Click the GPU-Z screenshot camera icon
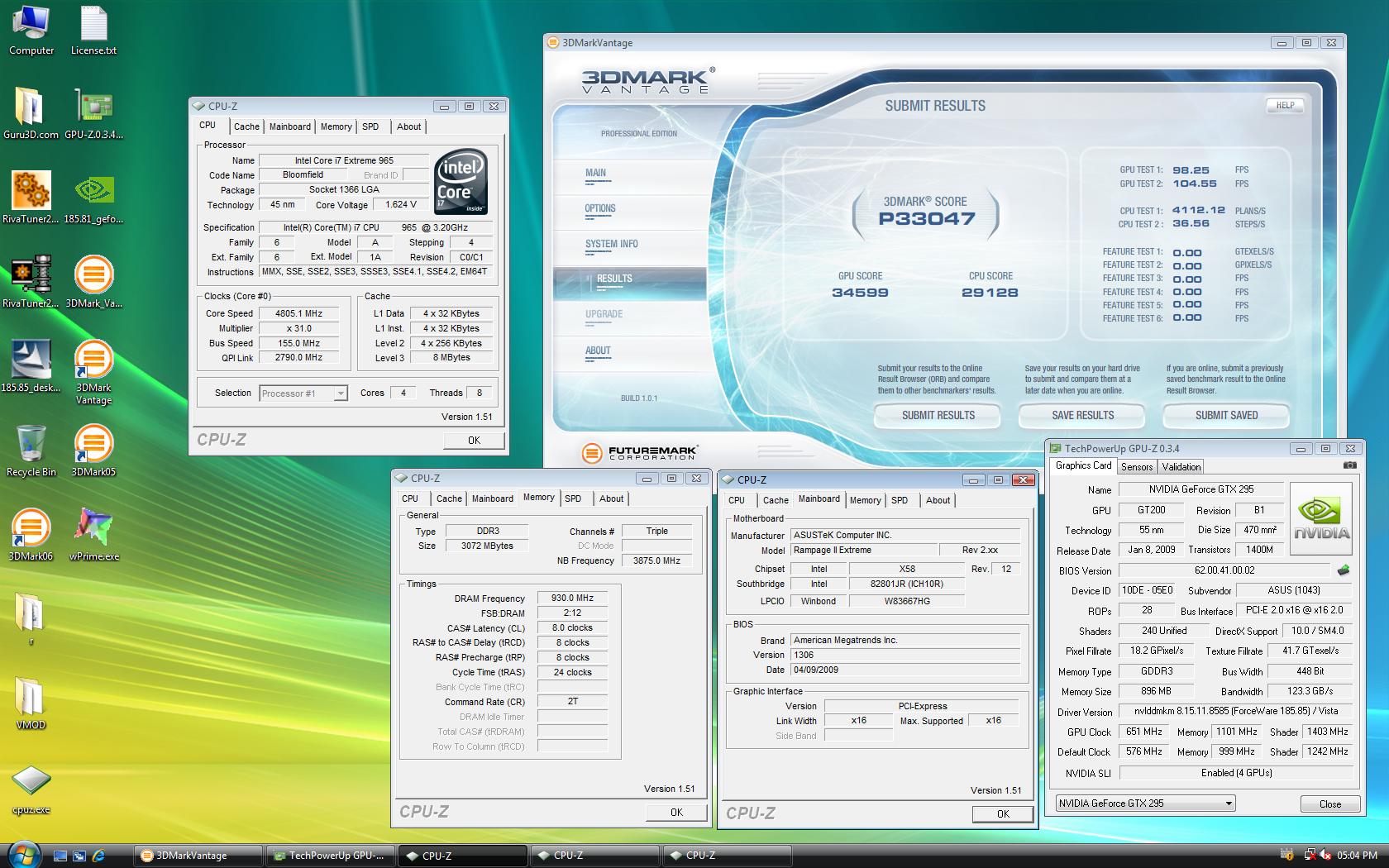This screenshot has width=1389, height=868. [1349, 465]
